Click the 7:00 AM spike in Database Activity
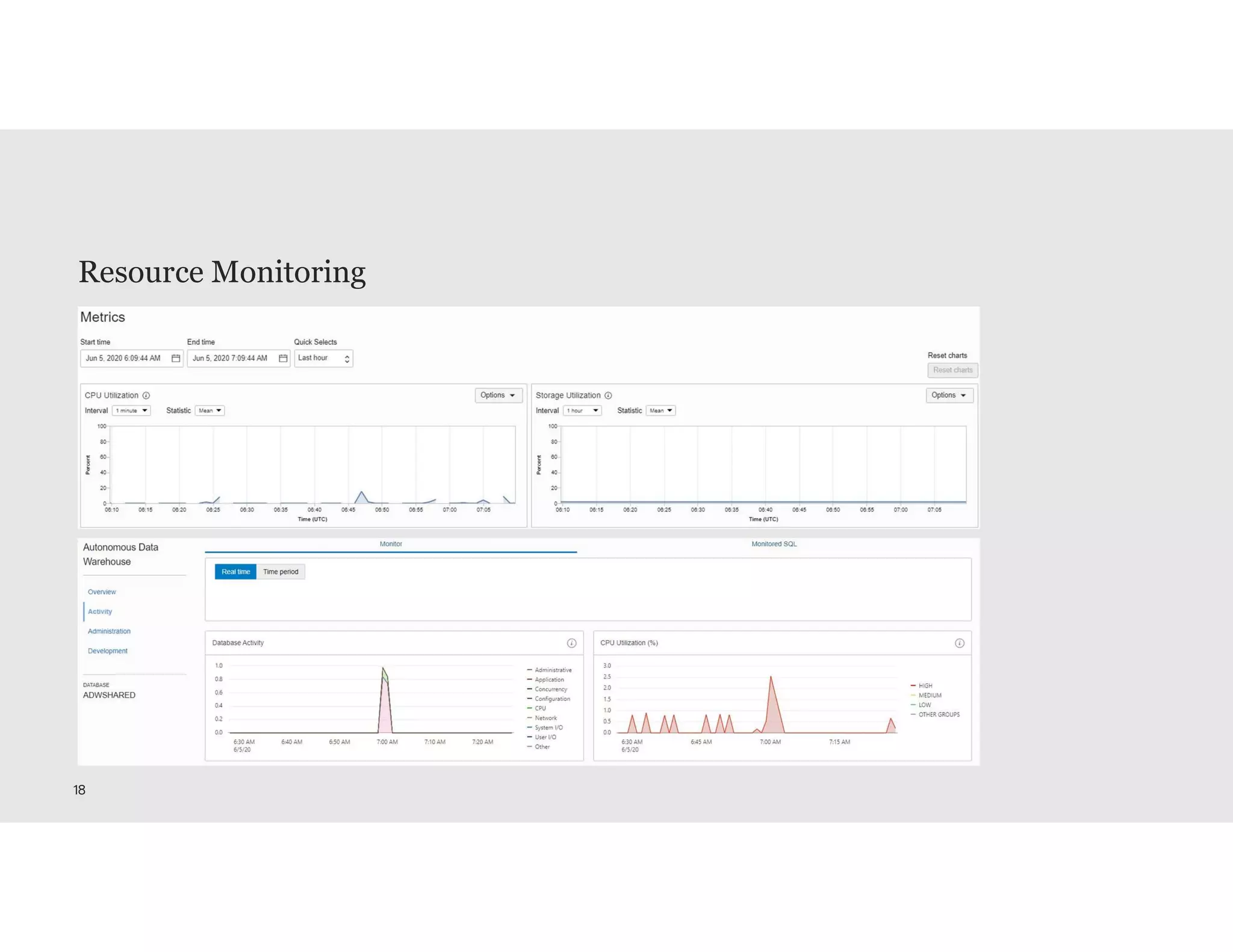Image resolution: width=1233 pixels, height=952 pixels. click(x=385, y=701)
